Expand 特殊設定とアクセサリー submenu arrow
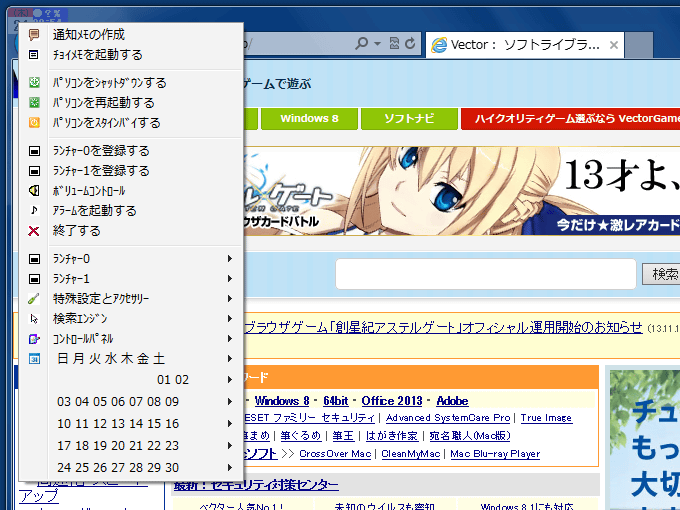680x510 pixels. 230,298
